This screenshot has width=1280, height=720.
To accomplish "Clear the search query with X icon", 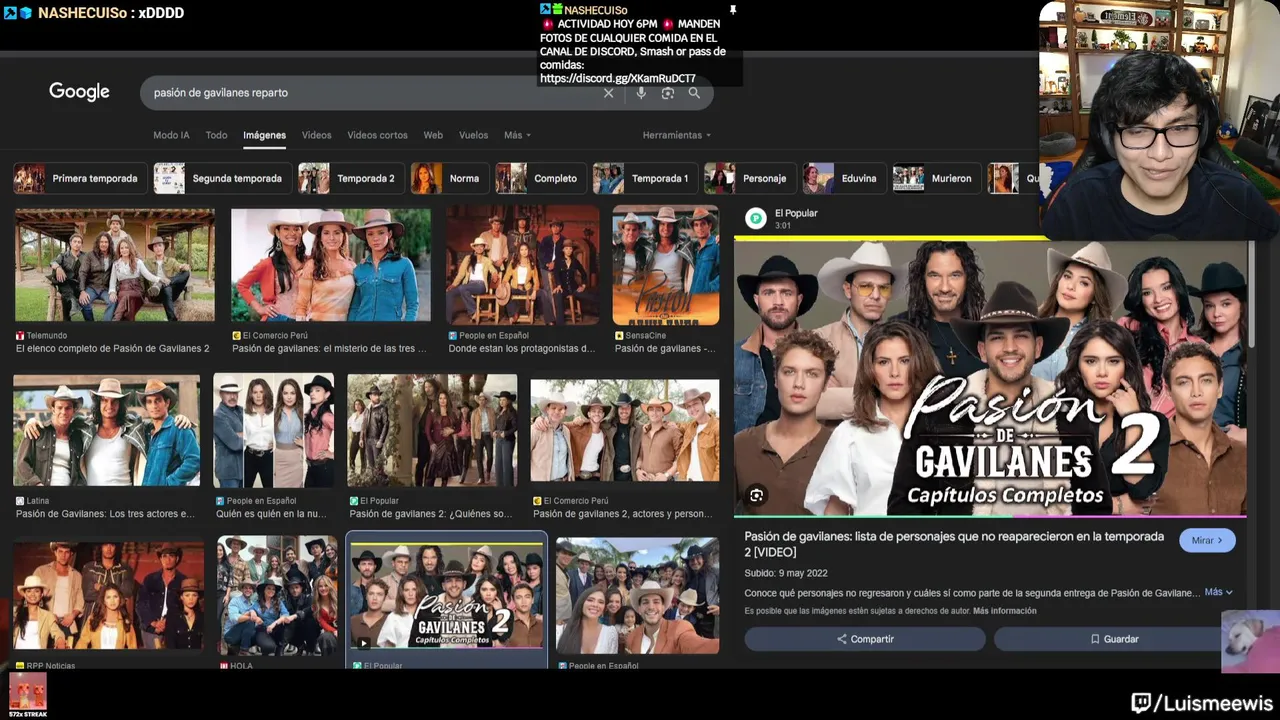I will [x=608, y=93].
